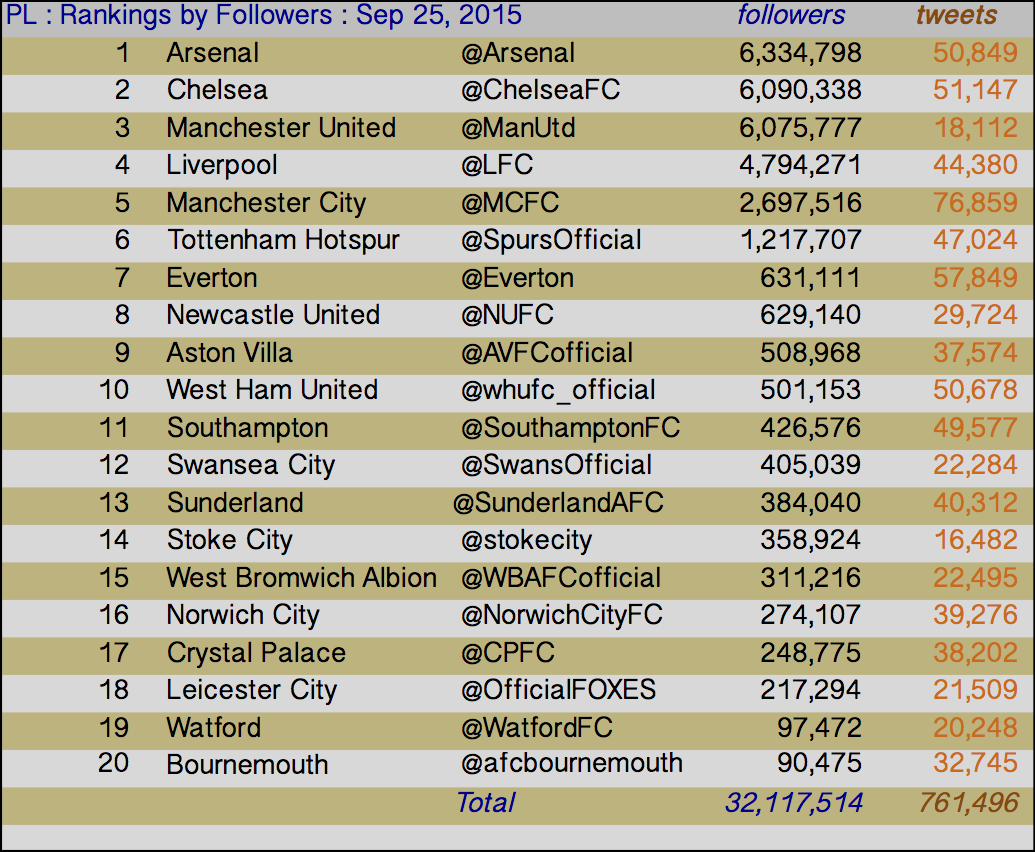Click the title 'PL : Rankings by Followers'
The height and width of the screenshot is (852, 1035).
coord(169,16)
